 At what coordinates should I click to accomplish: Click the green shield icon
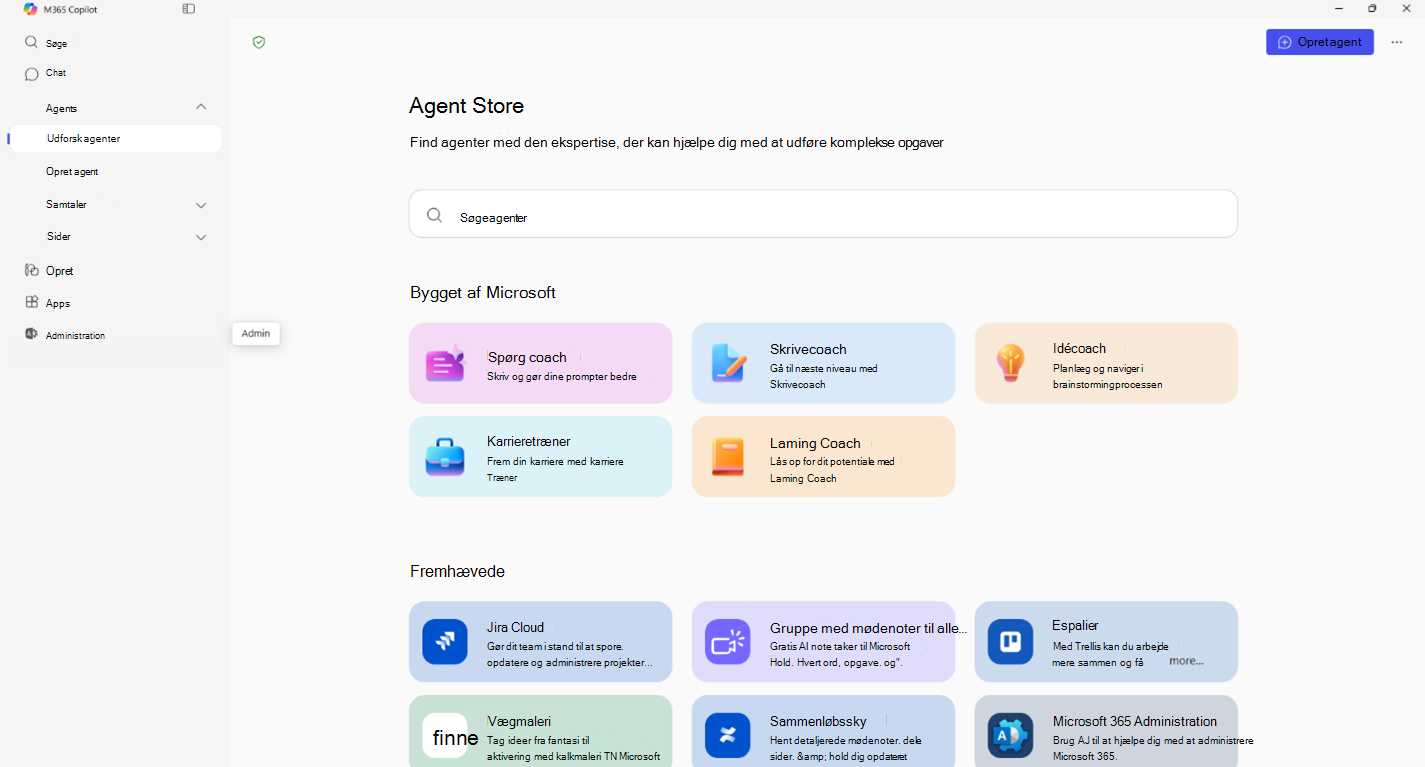(x=259, y=42)
